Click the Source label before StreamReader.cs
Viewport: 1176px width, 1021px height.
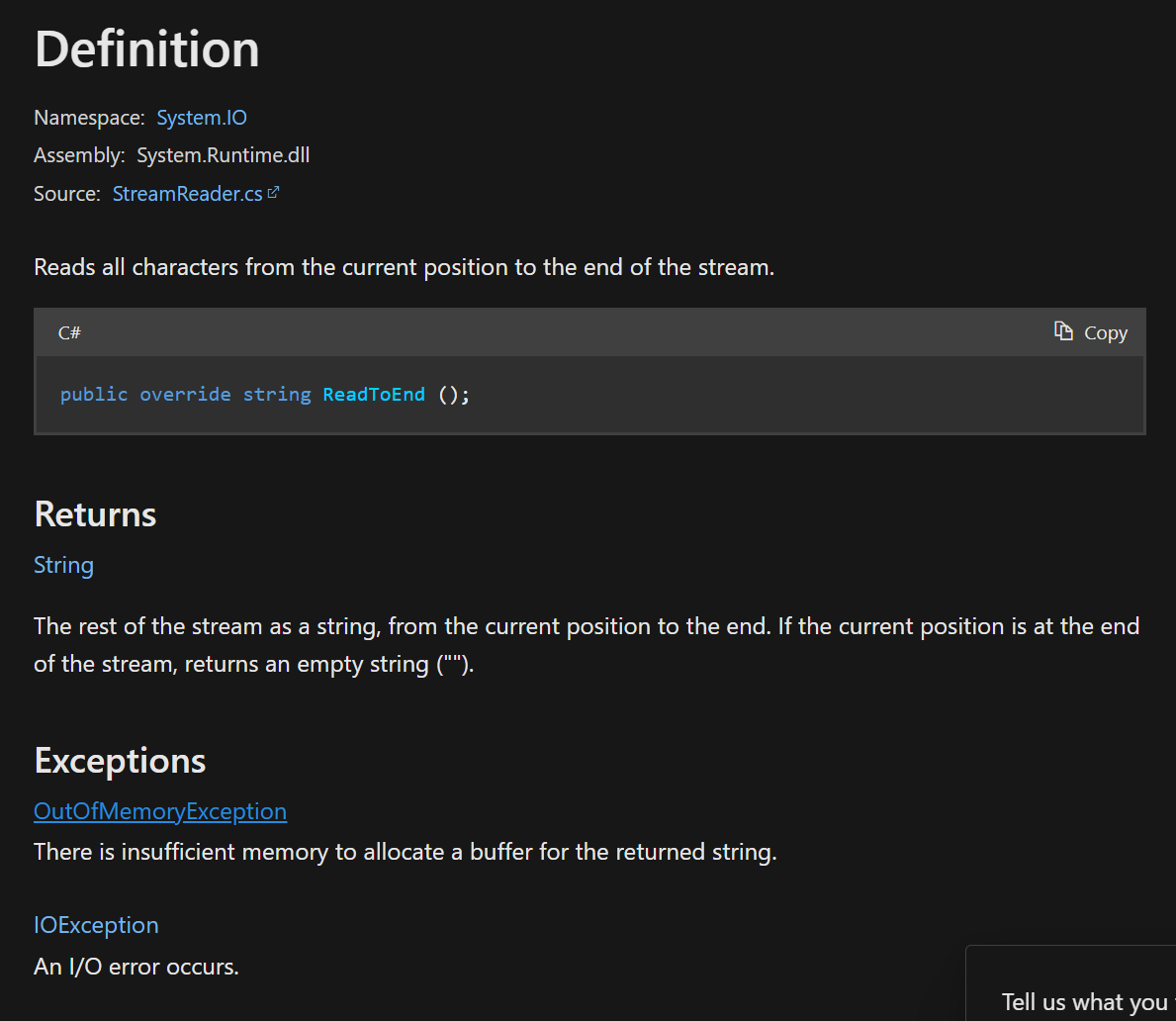[x=65, y=193]
